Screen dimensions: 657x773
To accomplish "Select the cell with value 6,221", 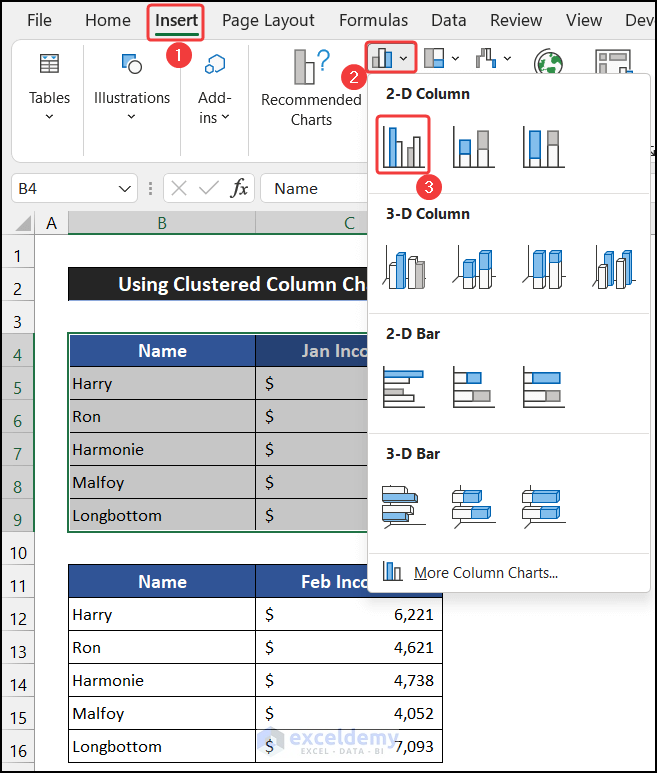I will pos(349,614).
